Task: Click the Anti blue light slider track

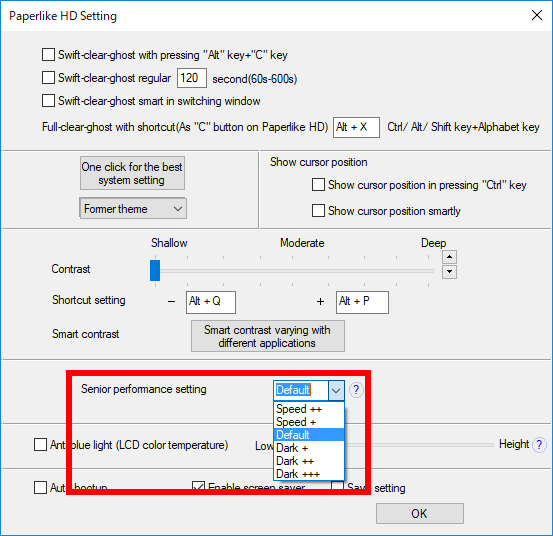Action: 420,445
